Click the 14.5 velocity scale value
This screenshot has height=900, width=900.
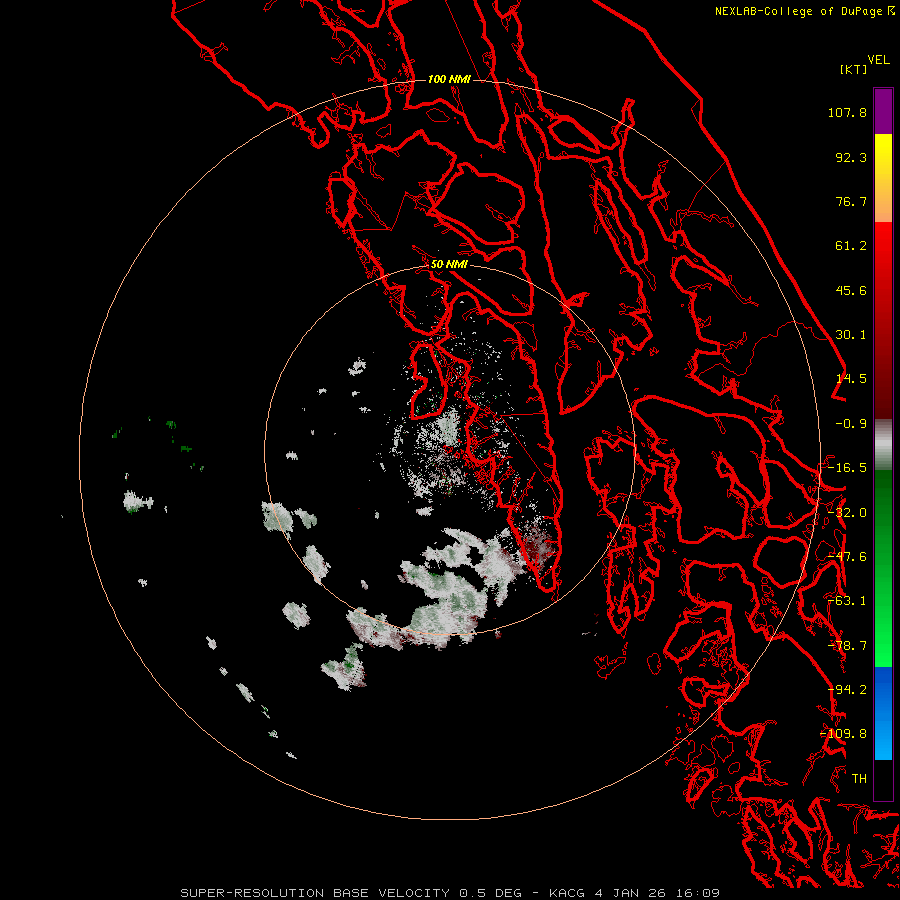click(851, 379)
